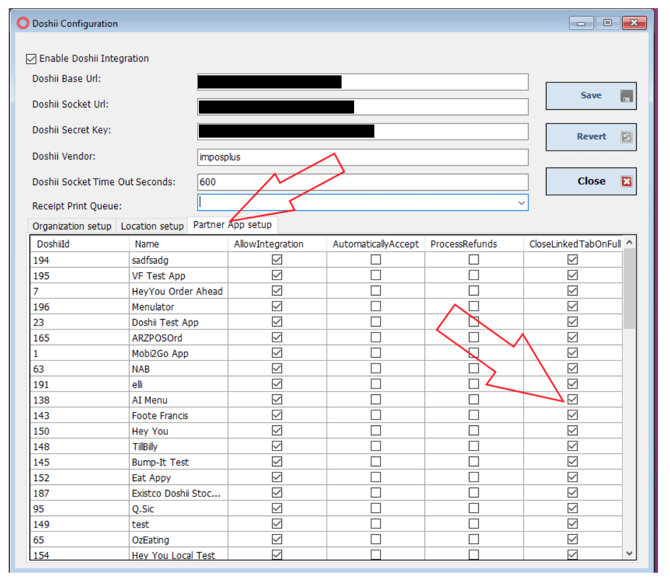Click the table scrollbar down arrow
Viewport: 670px width, 580px height.
[629, 553]
